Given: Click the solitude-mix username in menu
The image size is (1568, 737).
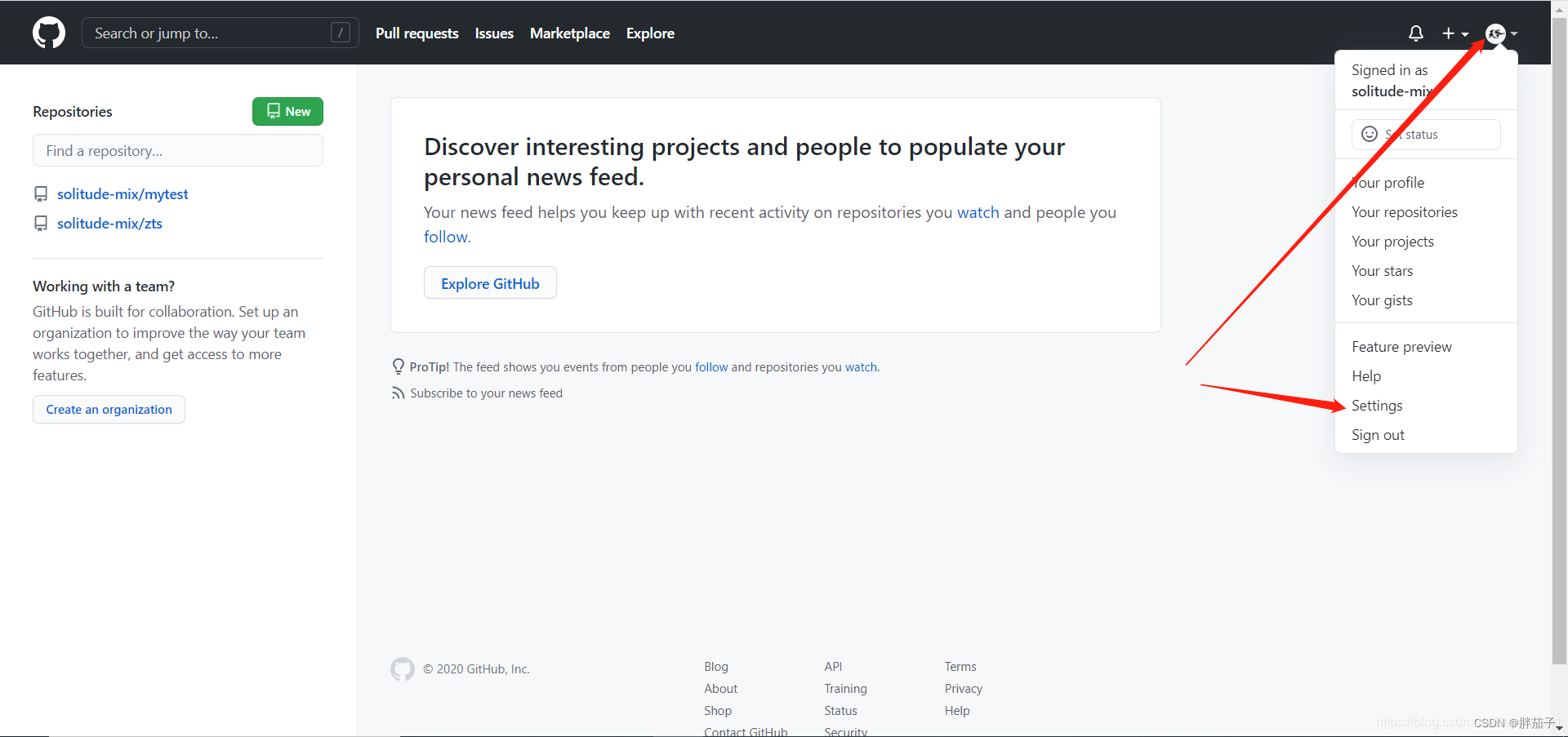Looking at the screenshot, I should coord(1393,91).
